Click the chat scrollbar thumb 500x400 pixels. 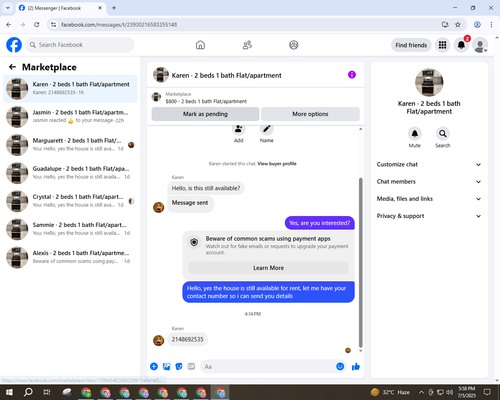[x=360, y=263]
